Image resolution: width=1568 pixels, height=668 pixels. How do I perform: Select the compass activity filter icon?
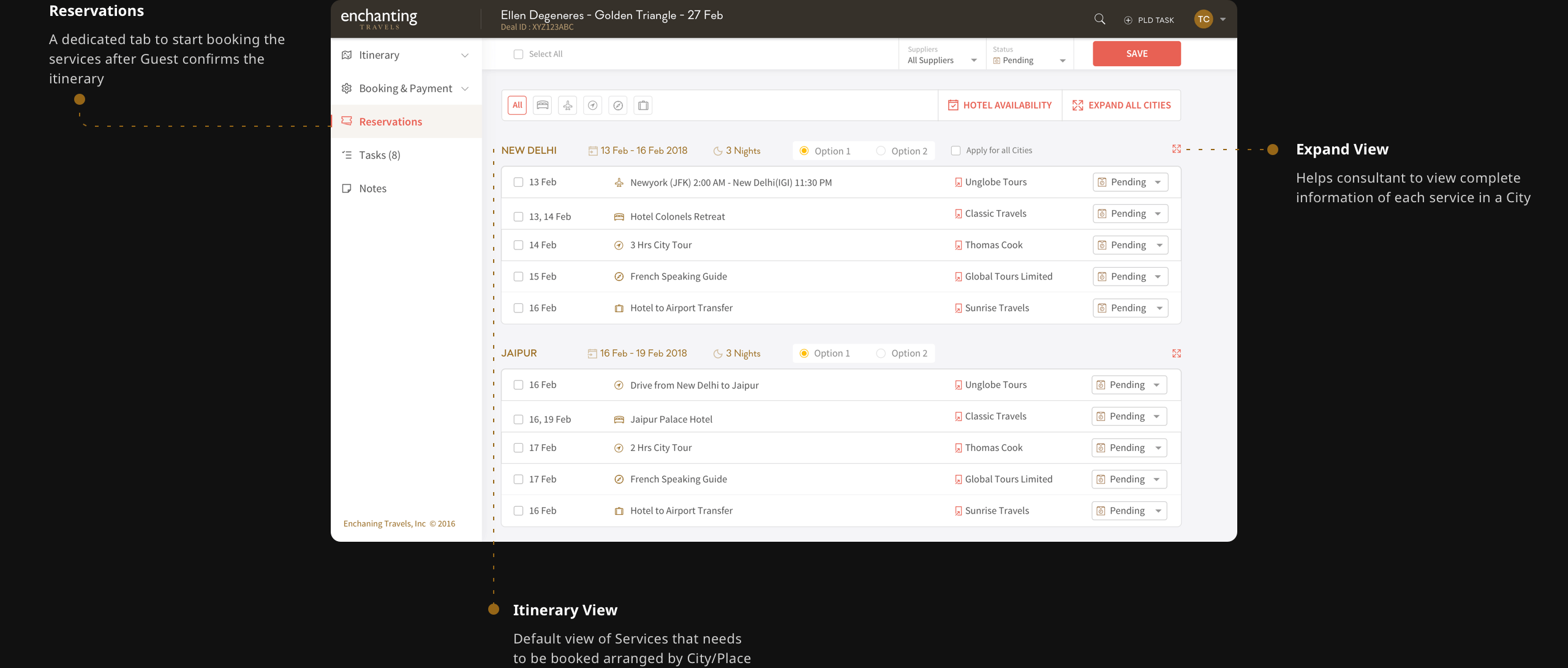pos(618,105)
